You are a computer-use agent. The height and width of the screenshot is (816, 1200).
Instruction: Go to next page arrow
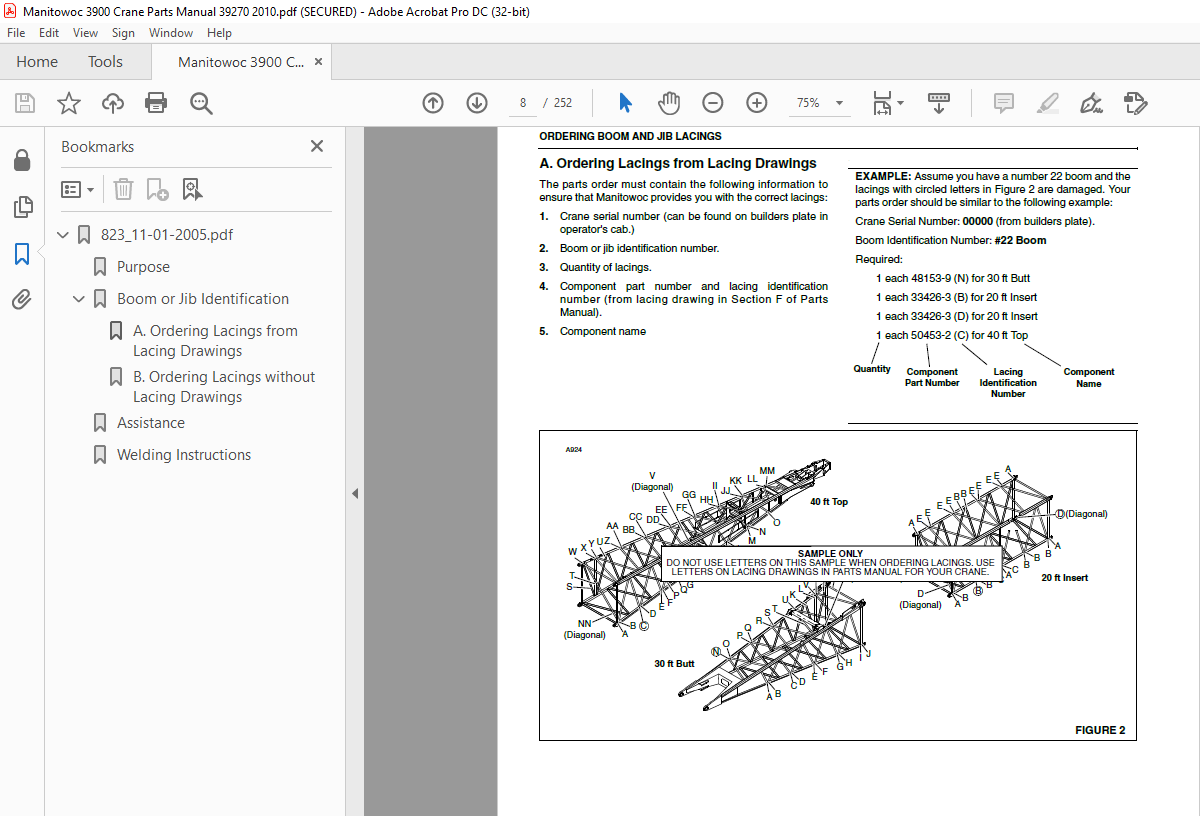point(477,103)
